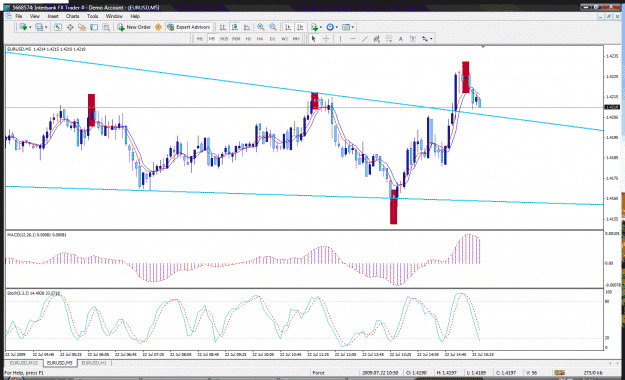This screenshot has width=625, height=380.
Task: Switch to the EURUSD,H1 chart tab
Action: [94, 363]
